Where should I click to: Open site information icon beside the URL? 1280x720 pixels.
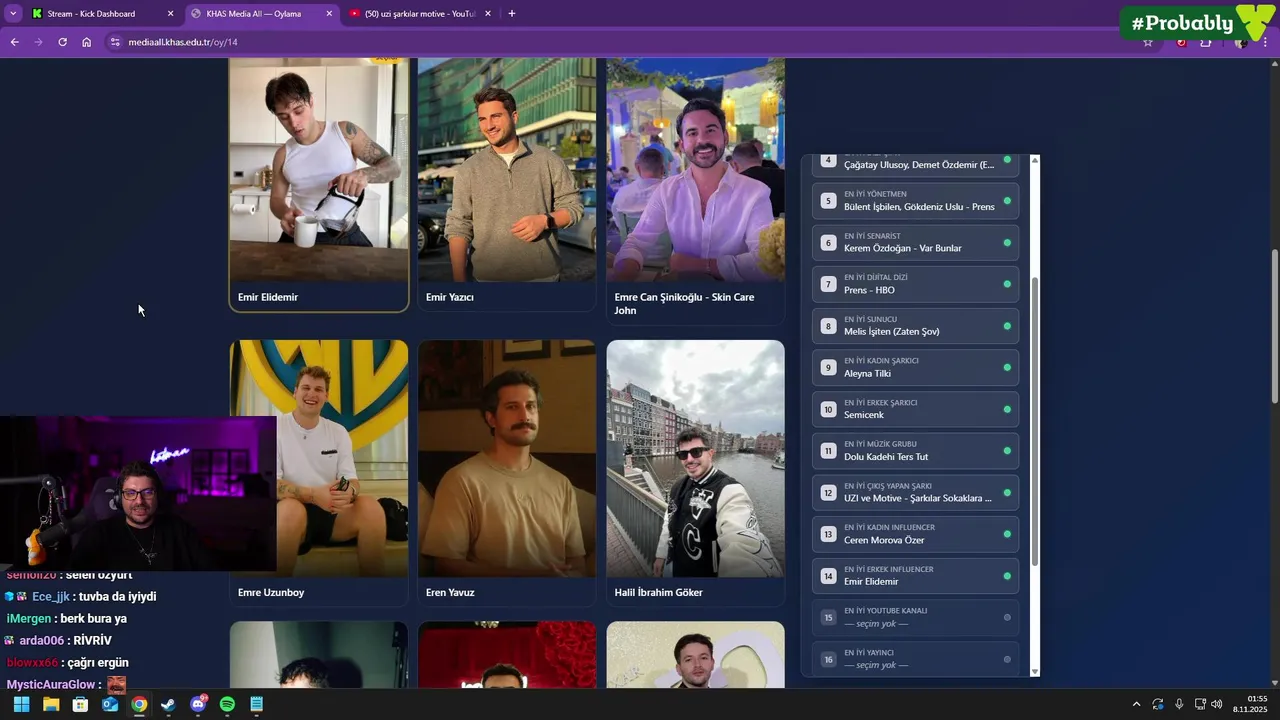point(115,42)
